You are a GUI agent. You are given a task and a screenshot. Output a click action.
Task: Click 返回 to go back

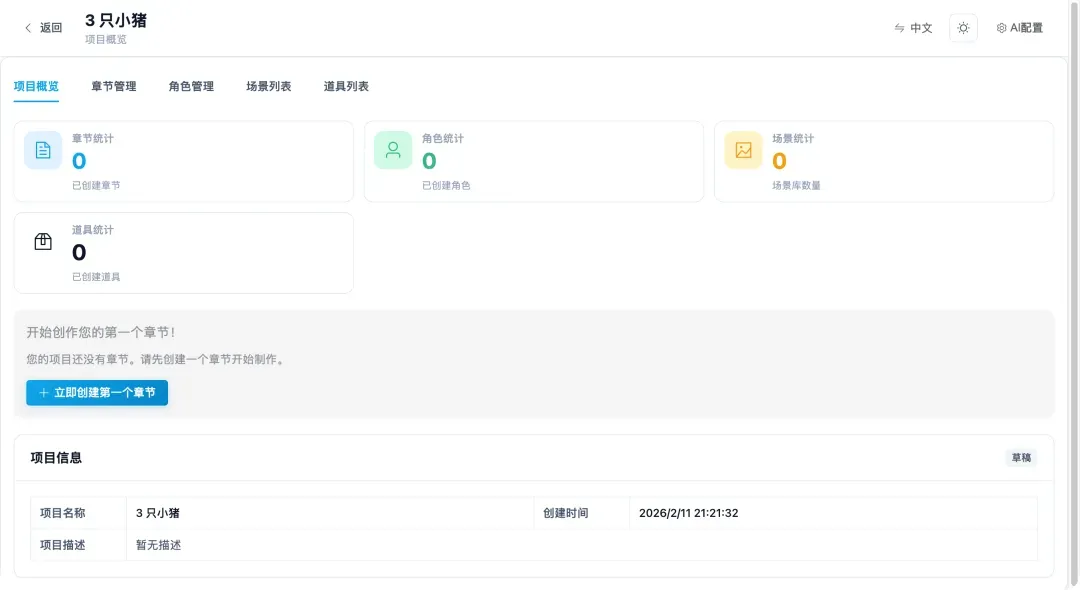coord(50,28)
